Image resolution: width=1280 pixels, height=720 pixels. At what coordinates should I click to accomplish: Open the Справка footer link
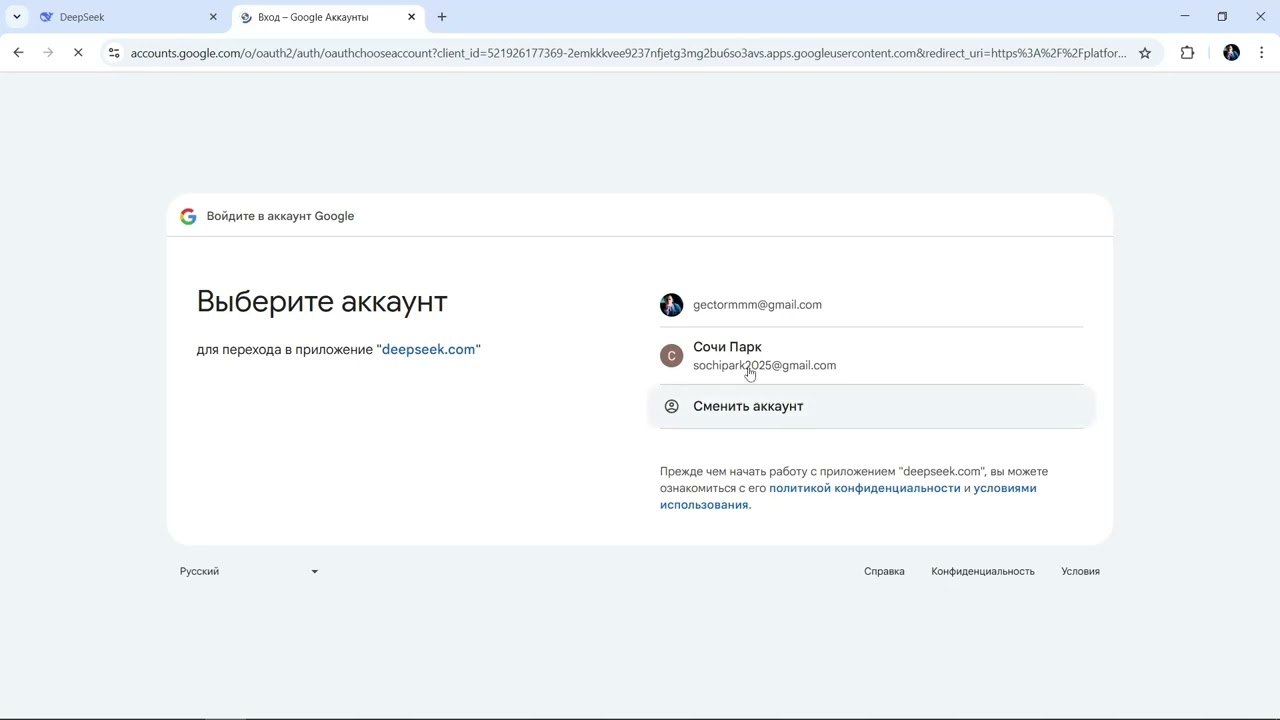pos(884,571)
